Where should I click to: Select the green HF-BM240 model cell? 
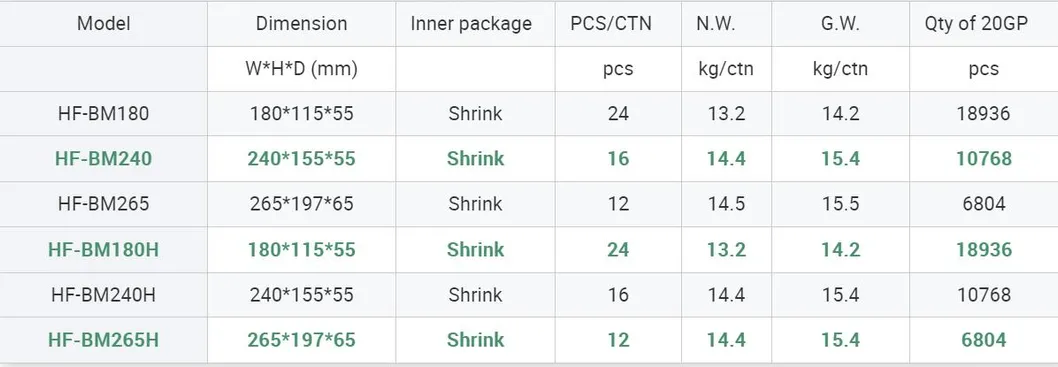(103, 159)
